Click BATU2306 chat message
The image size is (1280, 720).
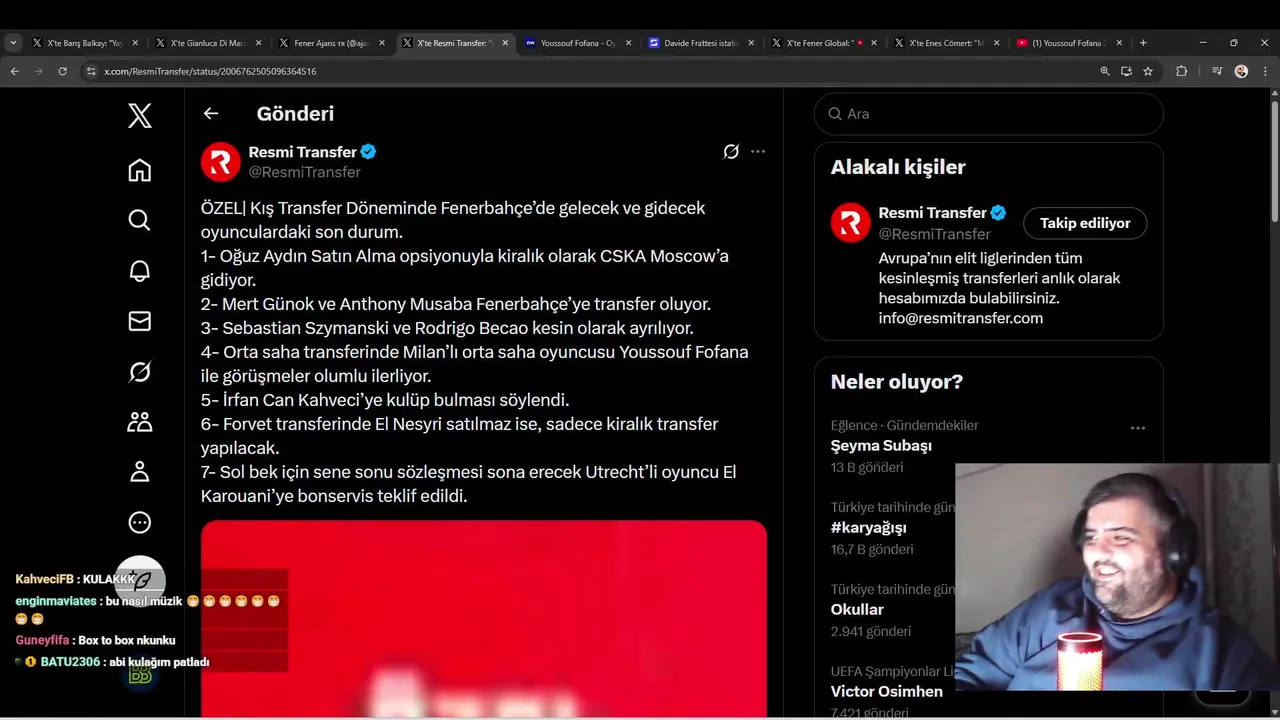(113, 662)
